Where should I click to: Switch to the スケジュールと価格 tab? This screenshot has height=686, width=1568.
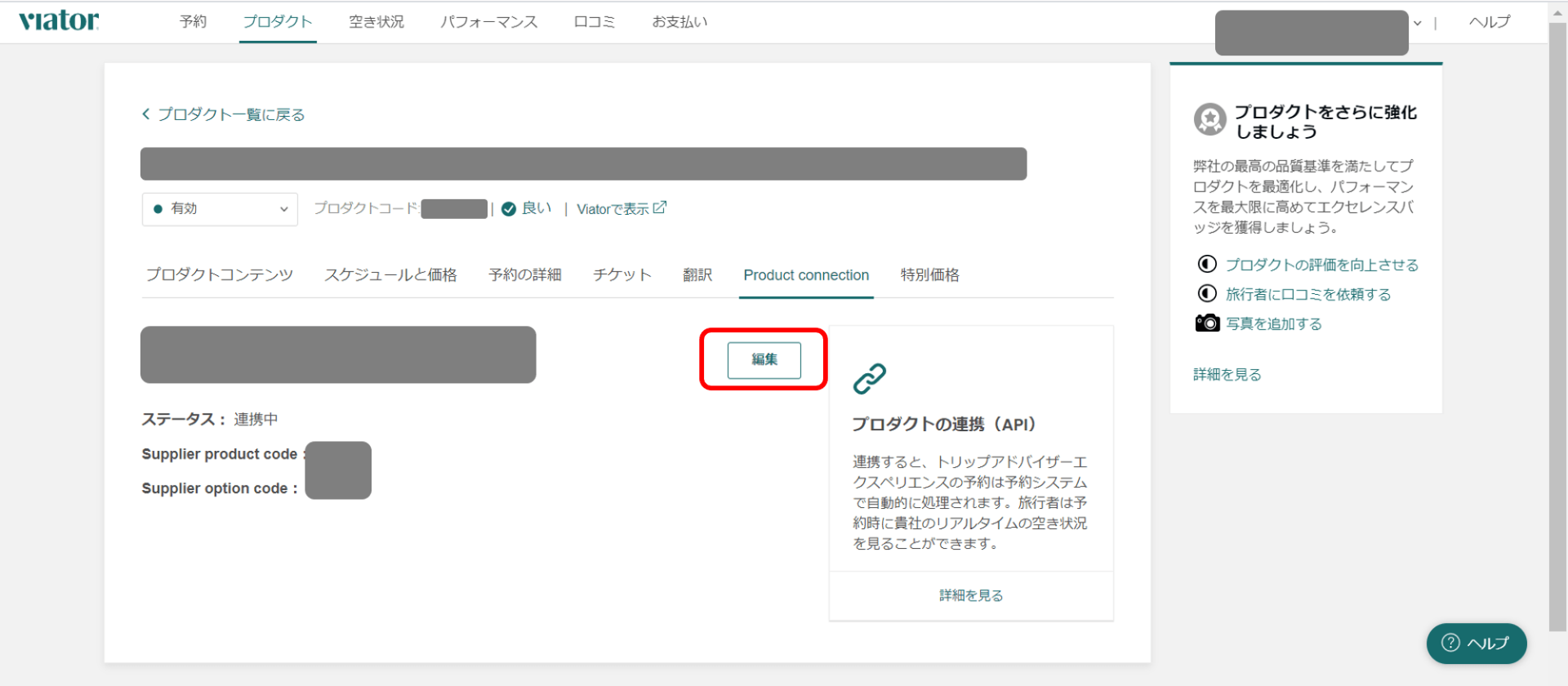pos(390,275)
